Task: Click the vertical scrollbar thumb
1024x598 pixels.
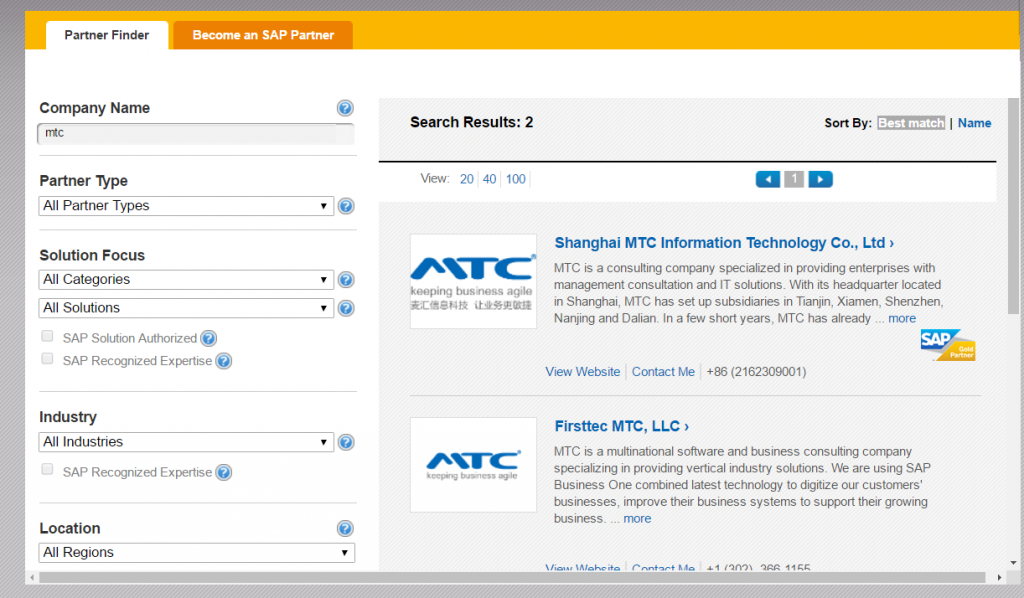Action: pos(1013,206)
